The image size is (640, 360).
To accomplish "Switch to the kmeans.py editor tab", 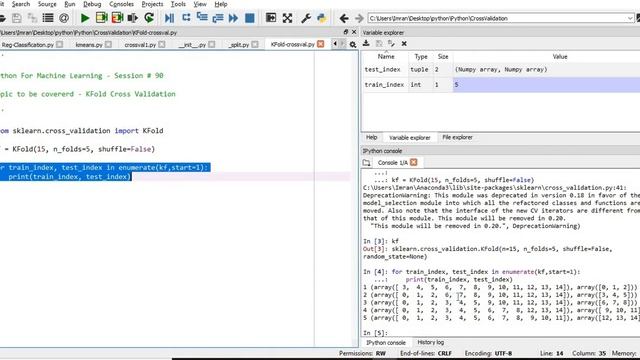I will (x=89, y=45).
